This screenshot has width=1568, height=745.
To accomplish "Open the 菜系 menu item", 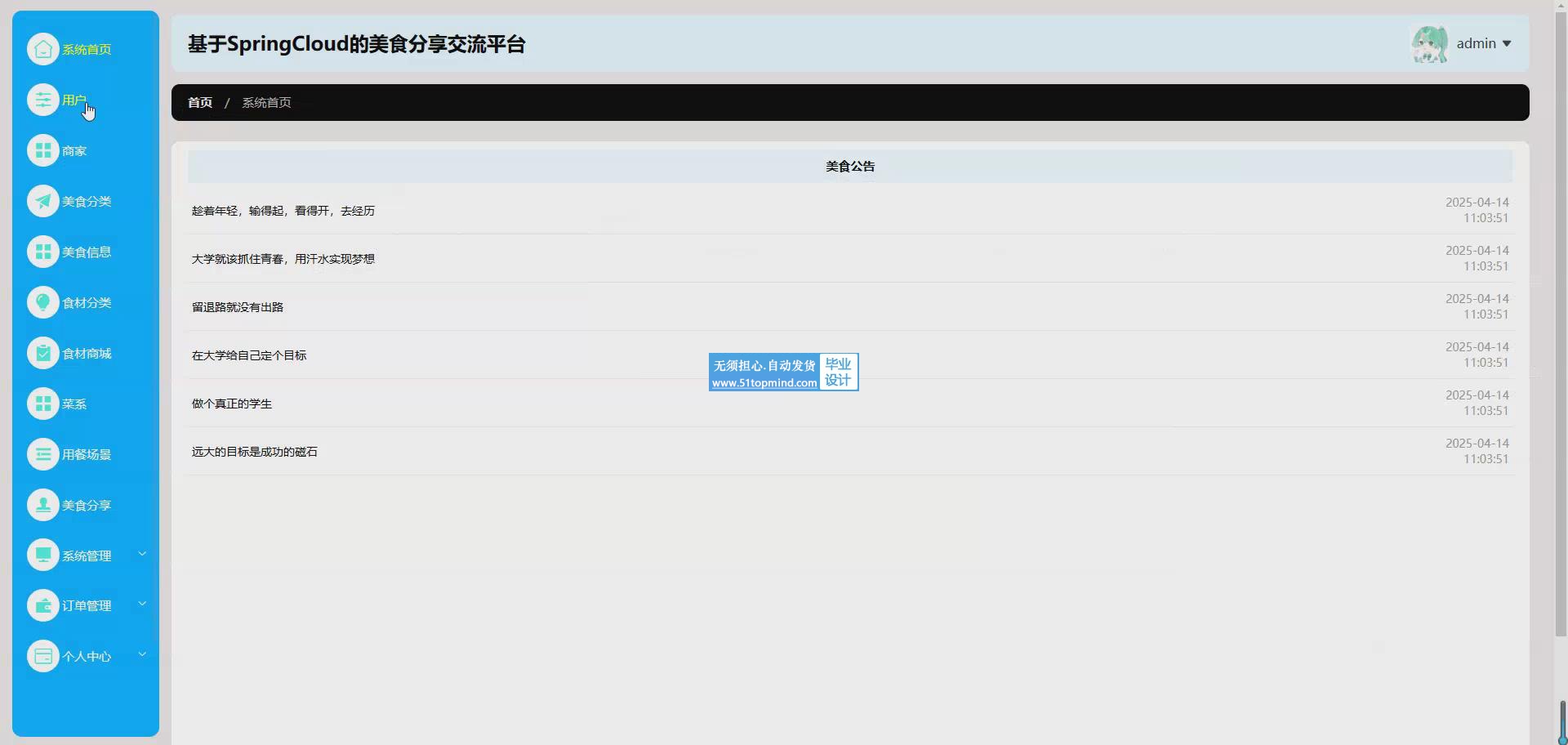I will click(x=74, y=404).
